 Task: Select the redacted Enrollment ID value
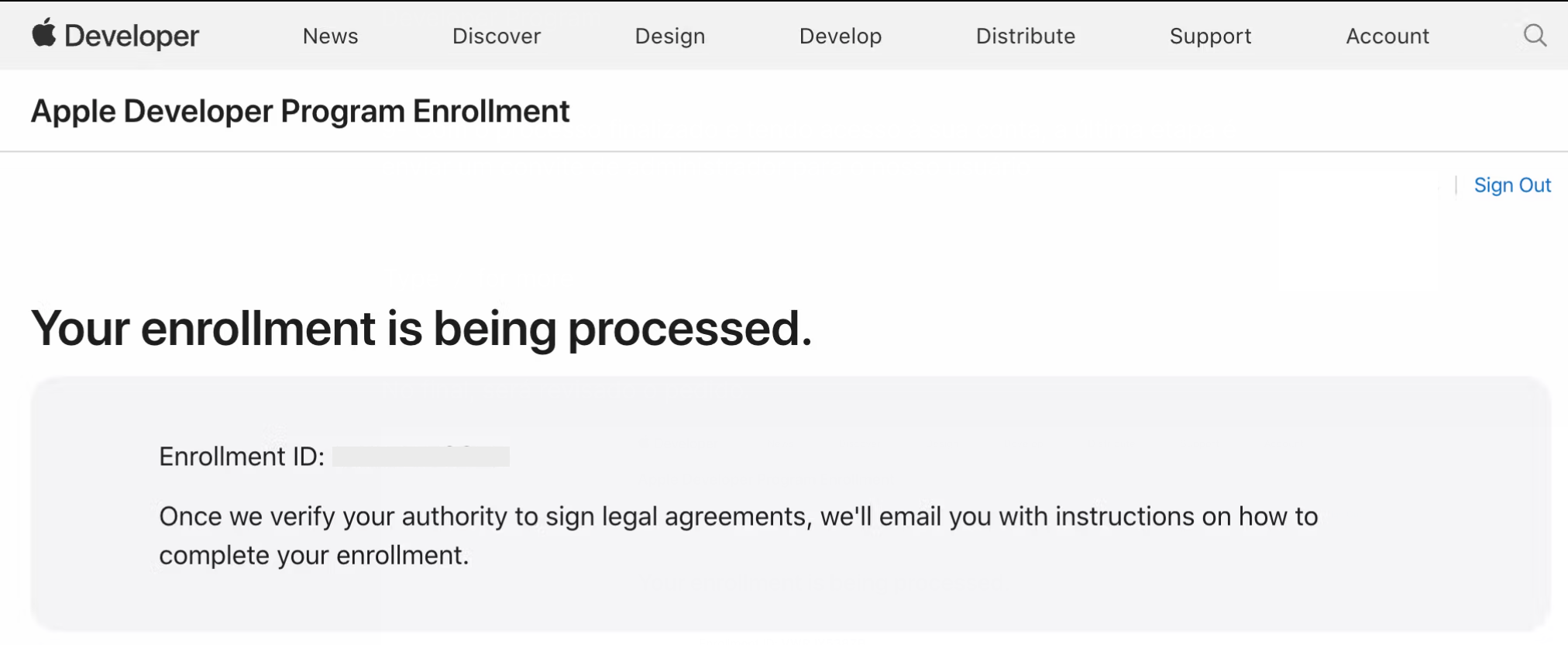tap(421, 457)
